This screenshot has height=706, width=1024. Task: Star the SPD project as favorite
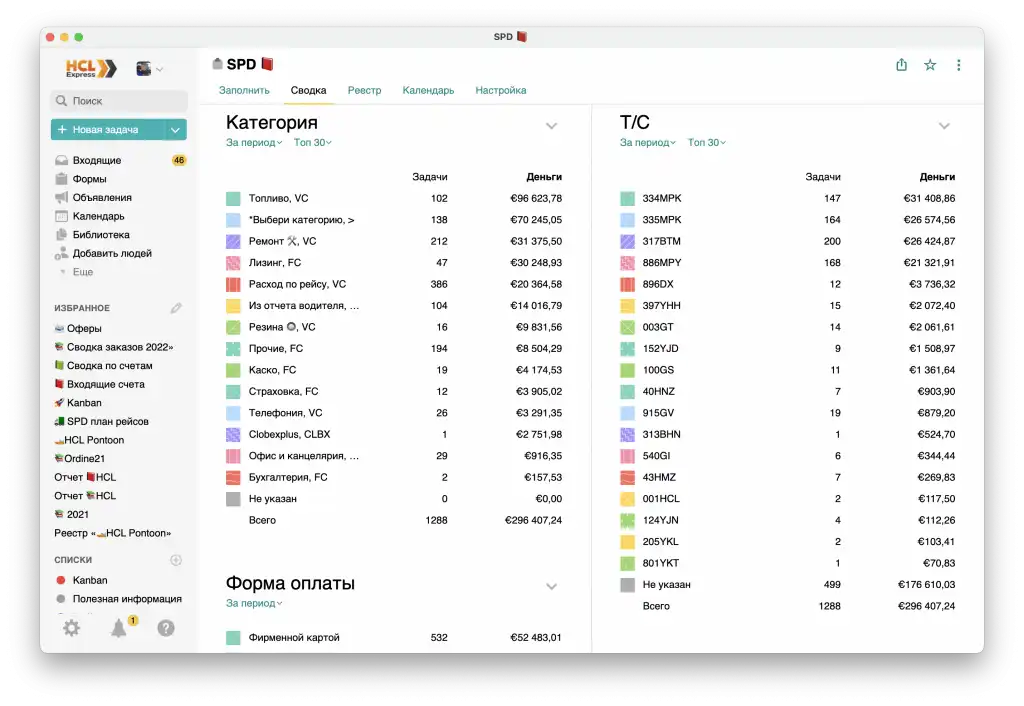pos(930,65)
